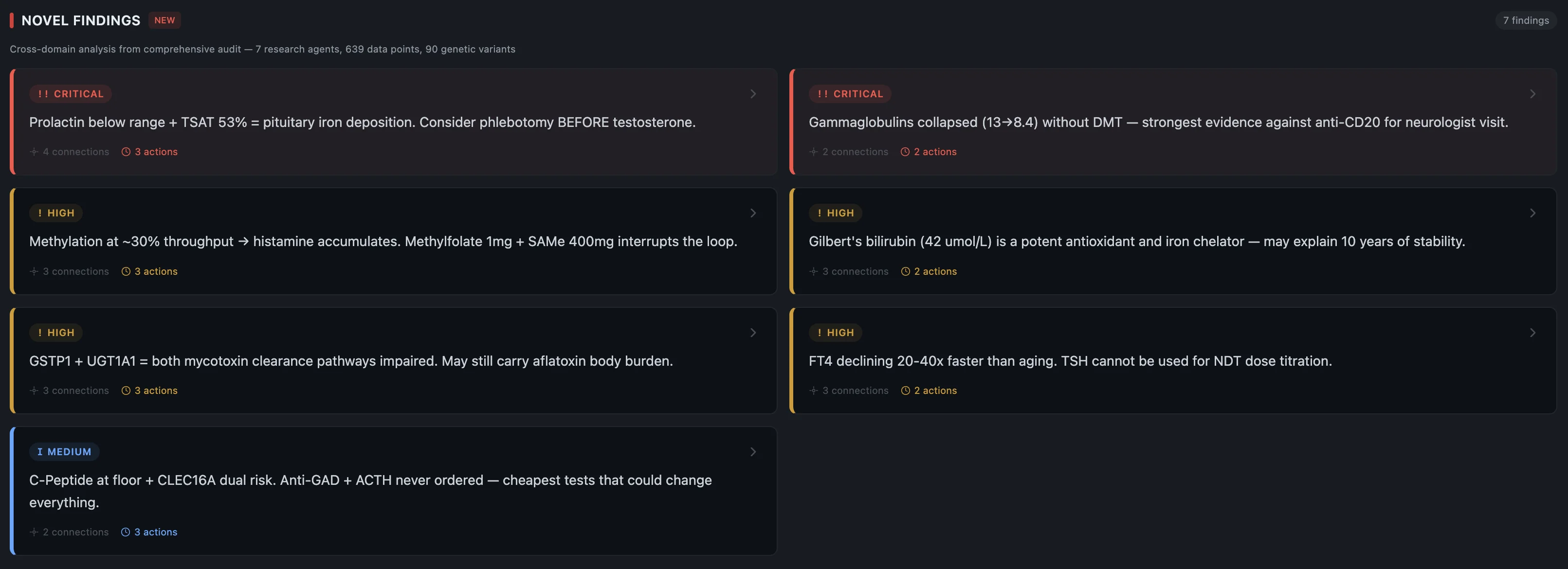Expand the Gammaglobulins collapsed finding chevron

point(1532,94)
